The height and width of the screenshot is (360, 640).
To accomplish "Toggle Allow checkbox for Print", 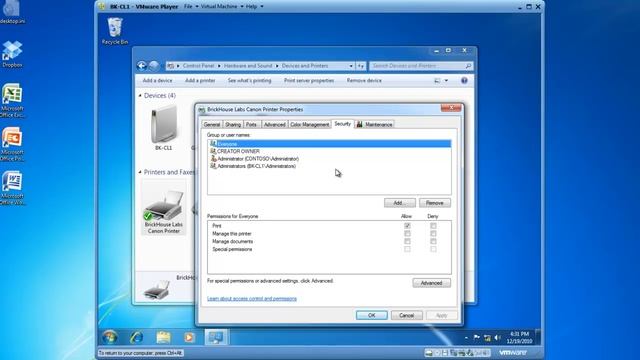I will (407, 226).
